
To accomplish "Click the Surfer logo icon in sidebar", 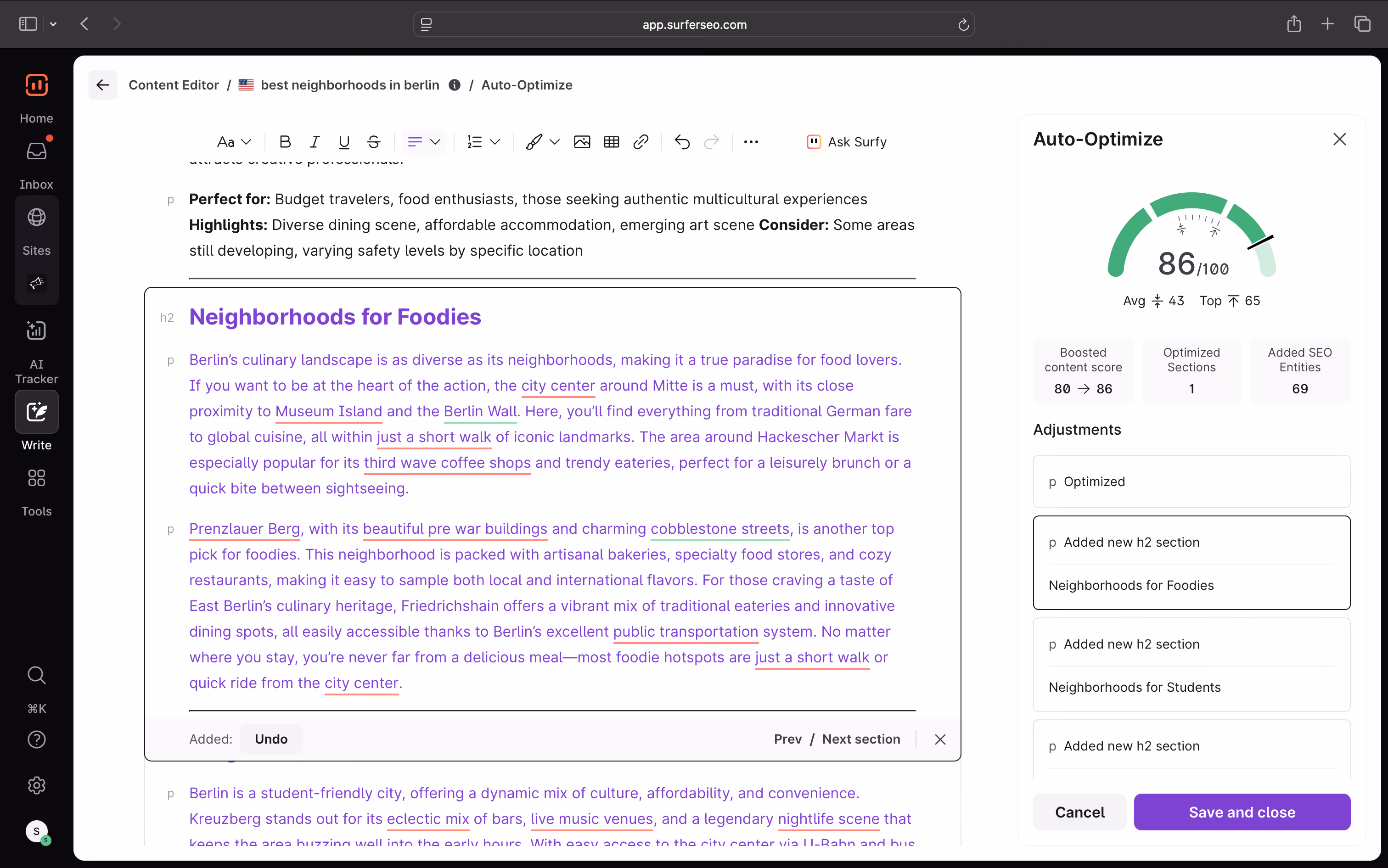I will click(36, 85).
